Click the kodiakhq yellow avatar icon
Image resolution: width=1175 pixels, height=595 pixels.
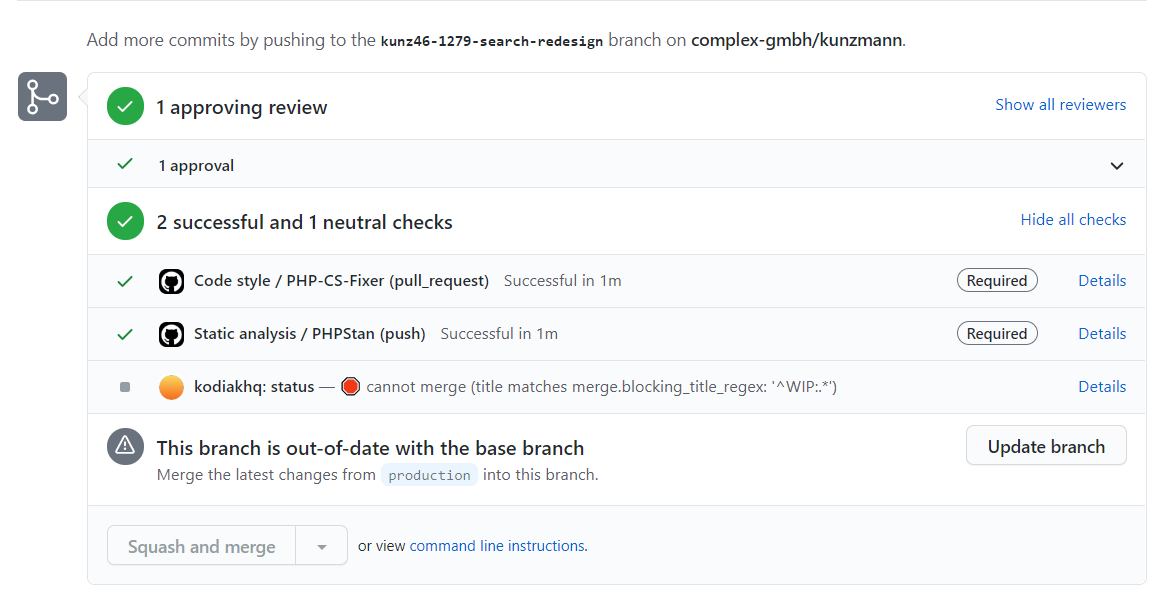click(171, 386)
